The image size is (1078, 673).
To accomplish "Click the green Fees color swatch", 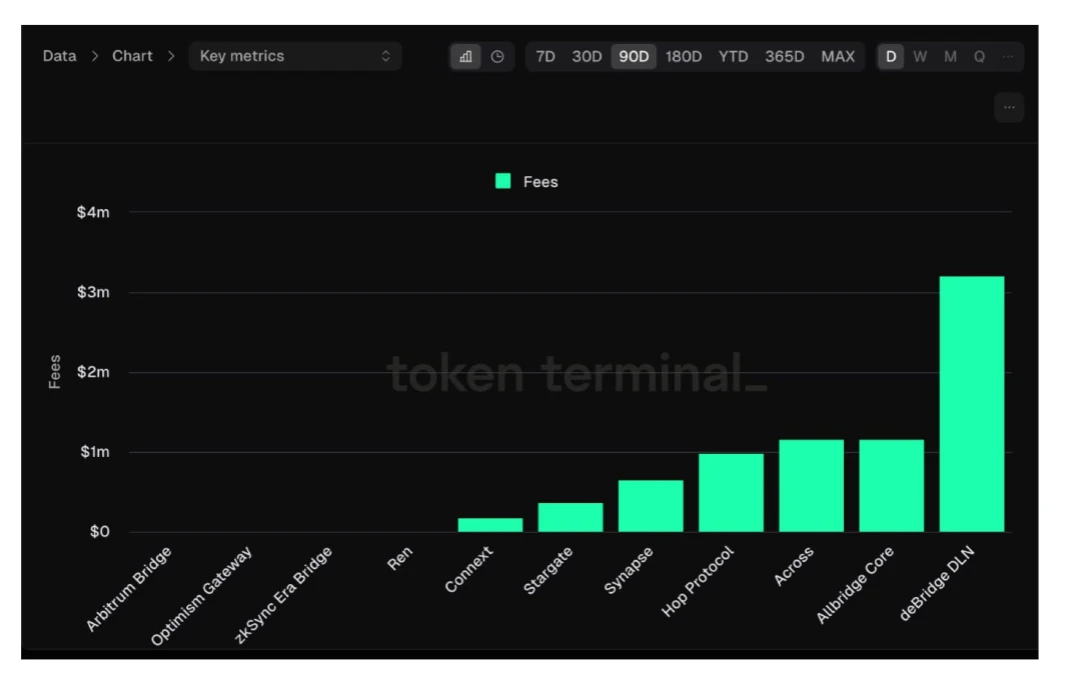I will [503, 181].
